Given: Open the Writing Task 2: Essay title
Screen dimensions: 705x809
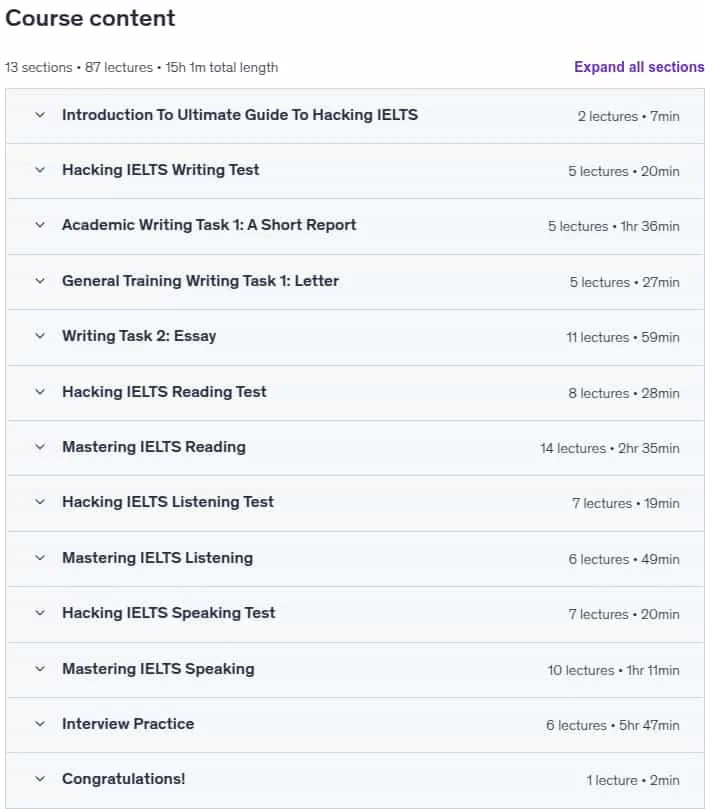Looking at the screenshot, I should point(139,336).
